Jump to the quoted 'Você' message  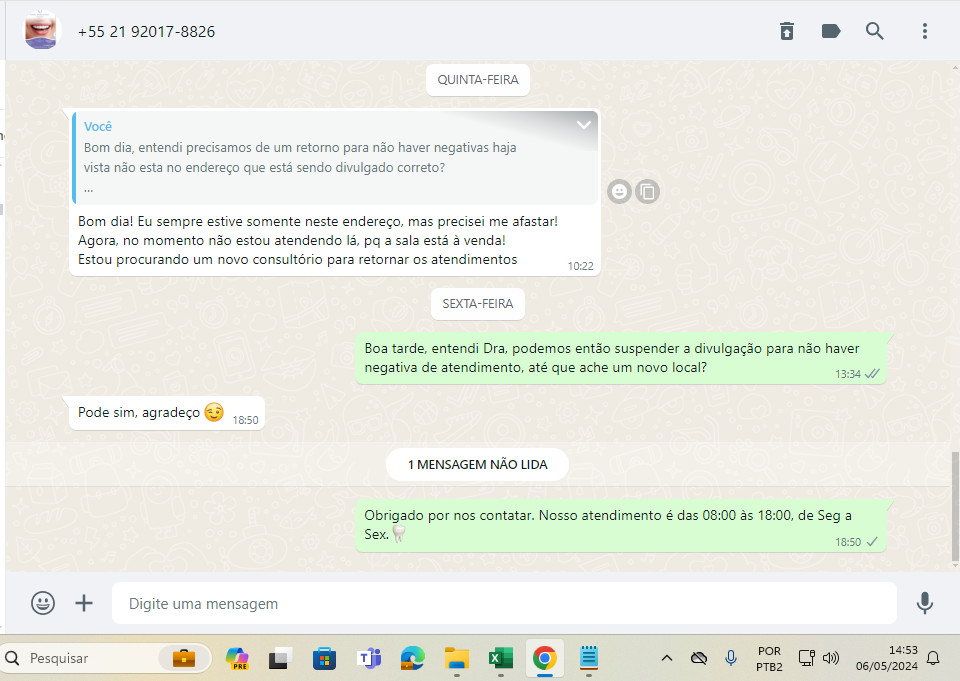(x=335, y=158)
